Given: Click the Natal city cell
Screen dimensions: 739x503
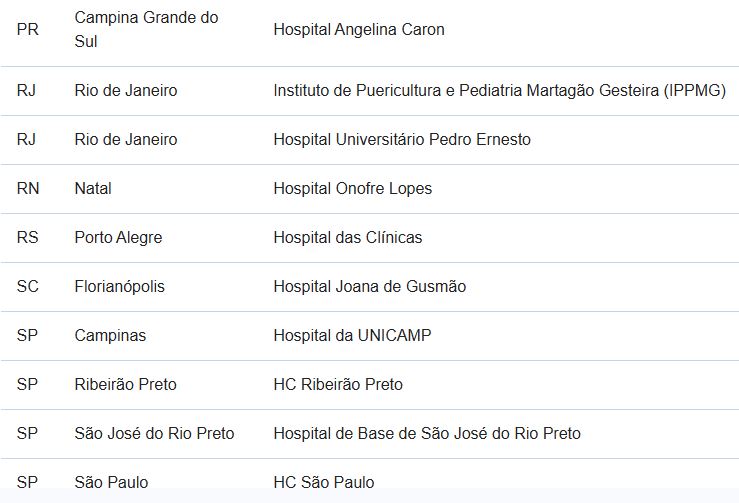Looking at the screenshot, I should pos(93,188).
